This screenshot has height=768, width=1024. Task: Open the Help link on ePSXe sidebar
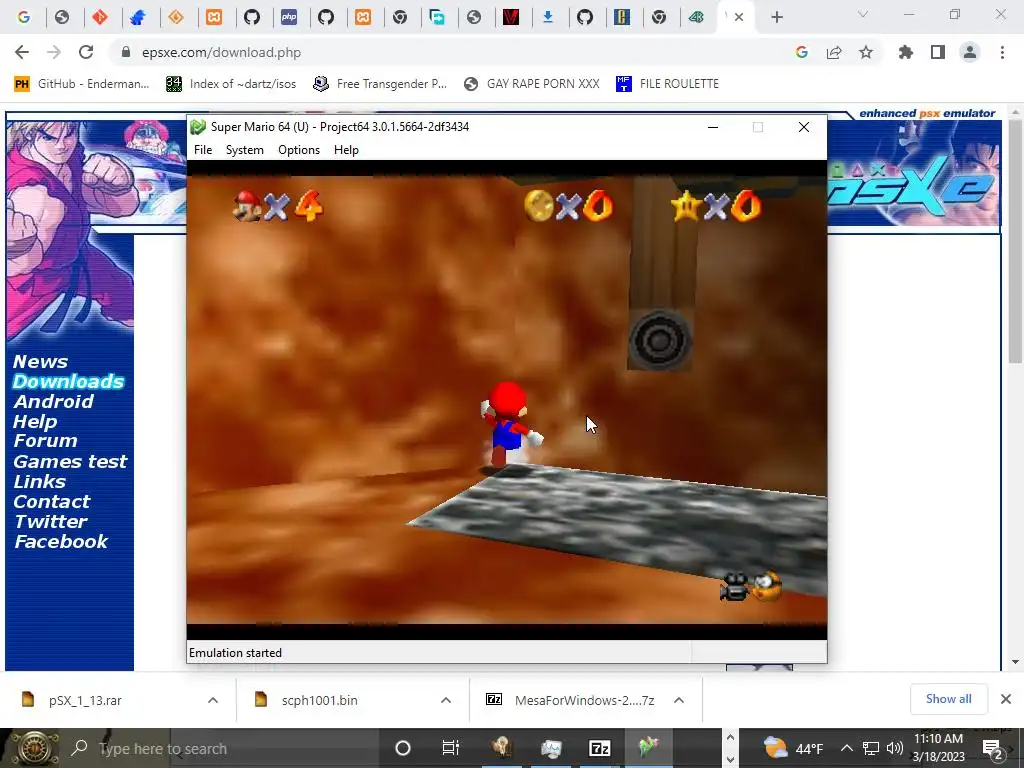tap(35, 422)
